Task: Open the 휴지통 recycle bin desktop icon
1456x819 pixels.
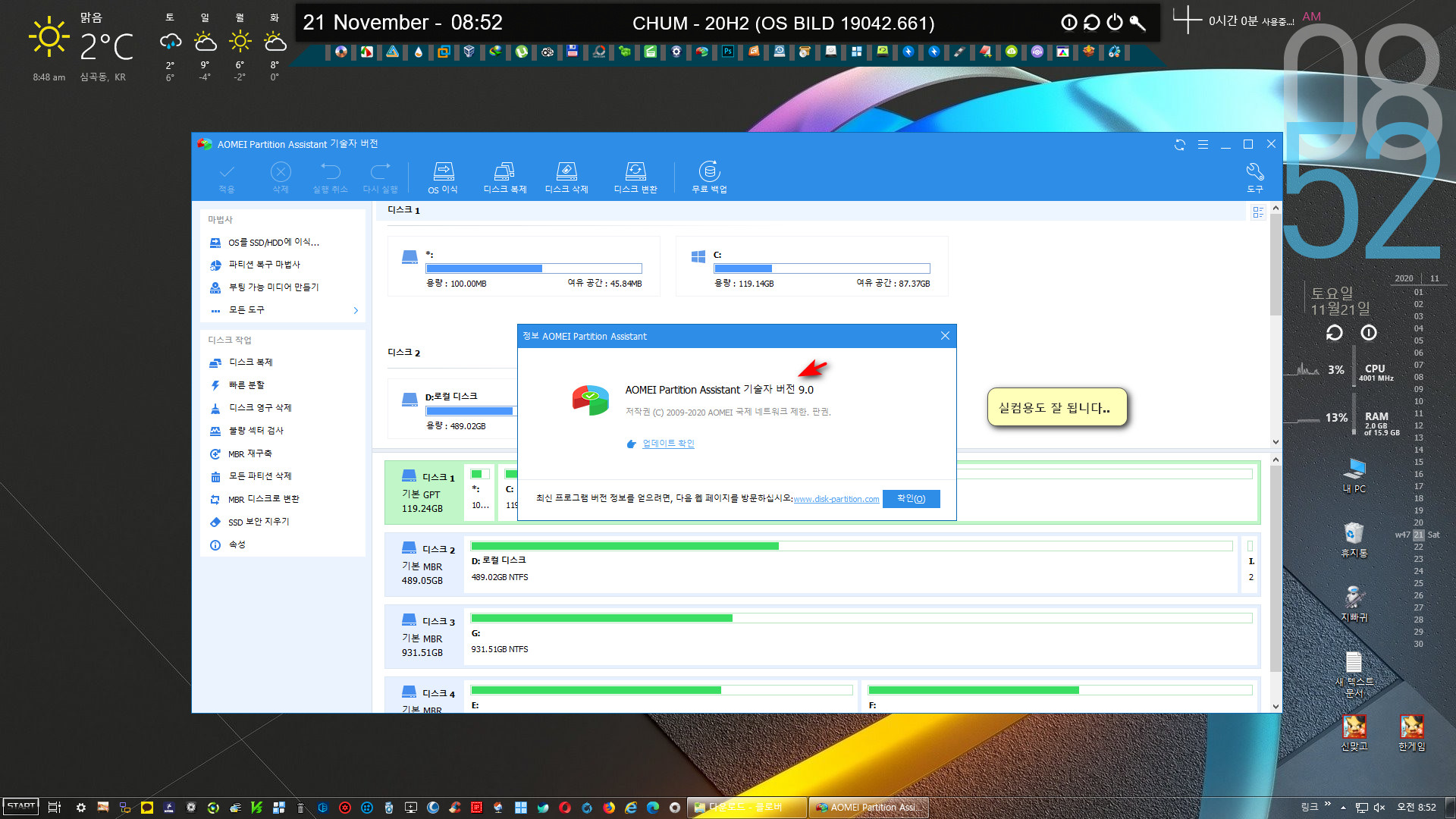Action: (1354, 541)
